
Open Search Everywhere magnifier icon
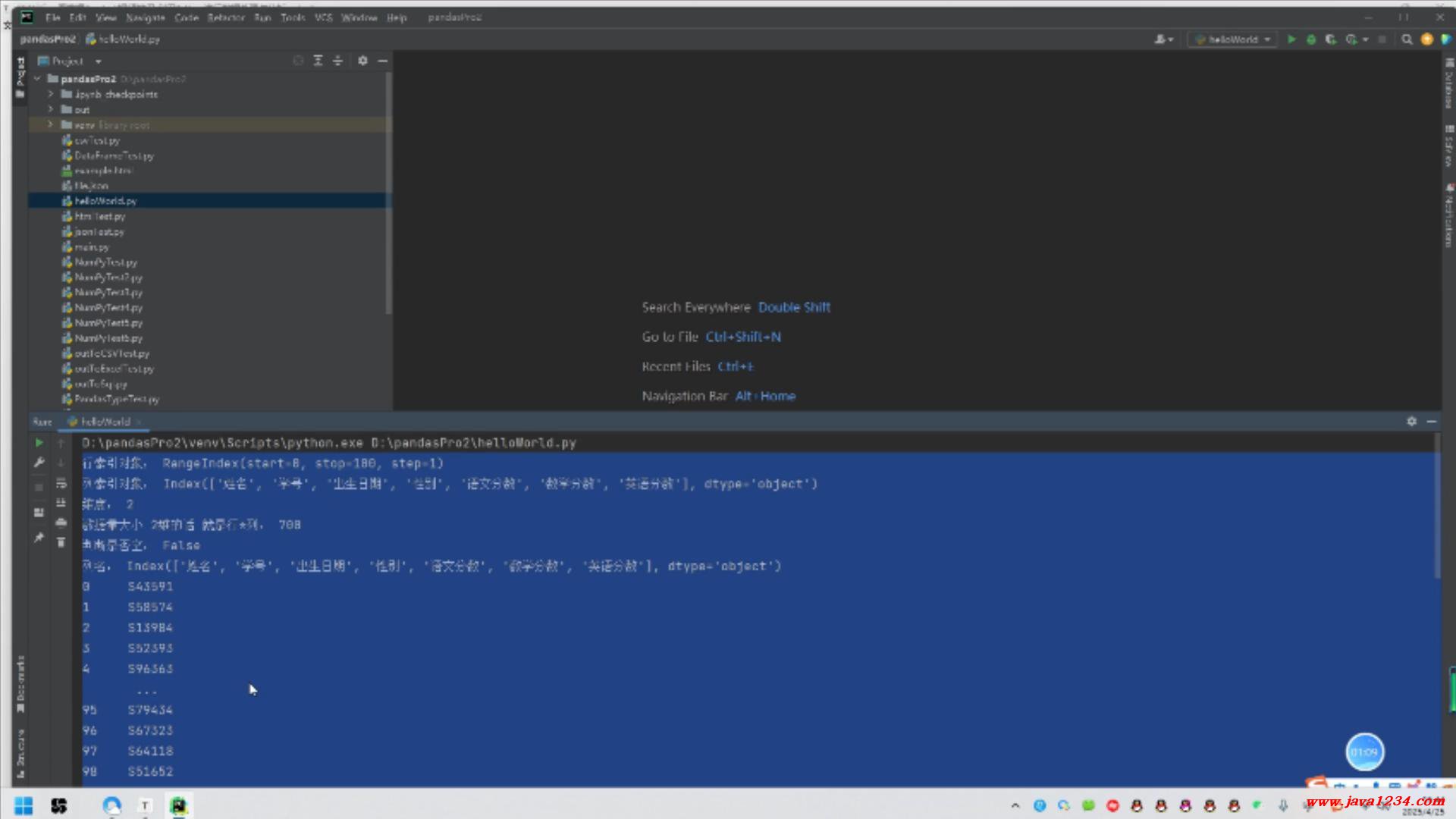pyautogui.click(x=1407, y=39)
